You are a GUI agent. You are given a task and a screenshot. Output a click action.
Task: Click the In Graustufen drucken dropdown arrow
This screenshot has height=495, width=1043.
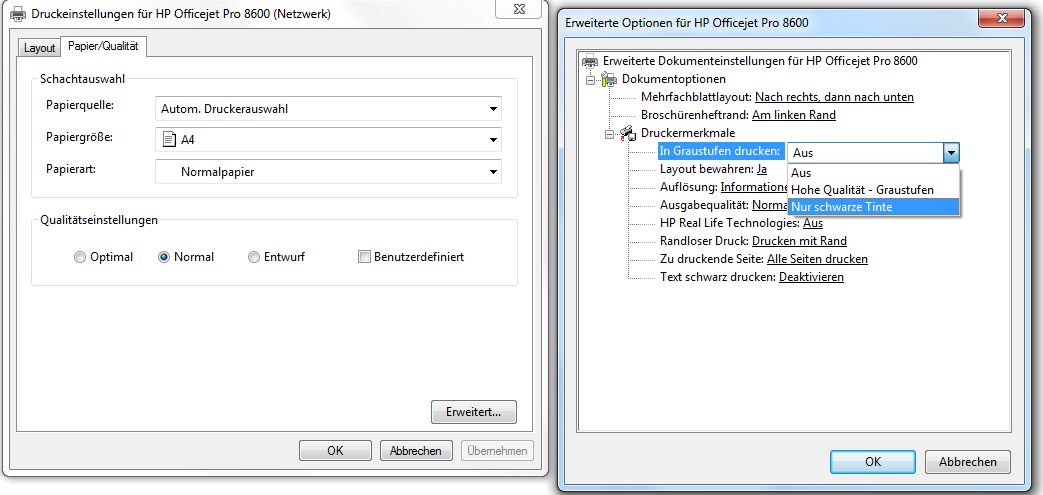[x=951, y=152]
